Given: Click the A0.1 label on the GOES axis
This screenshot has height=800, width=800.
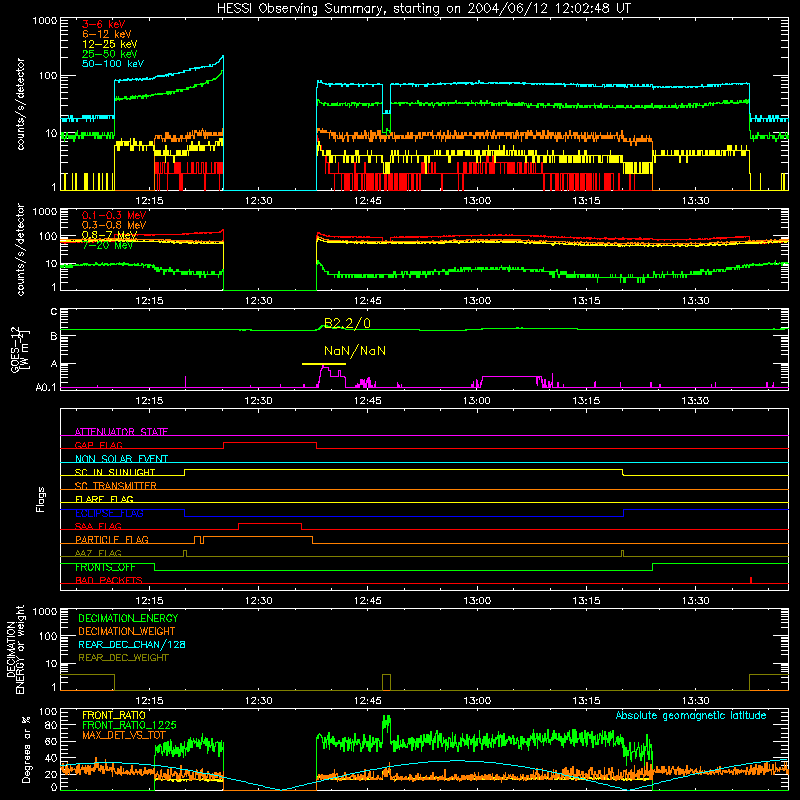Looking at the screenshot, I should (45, 388).
